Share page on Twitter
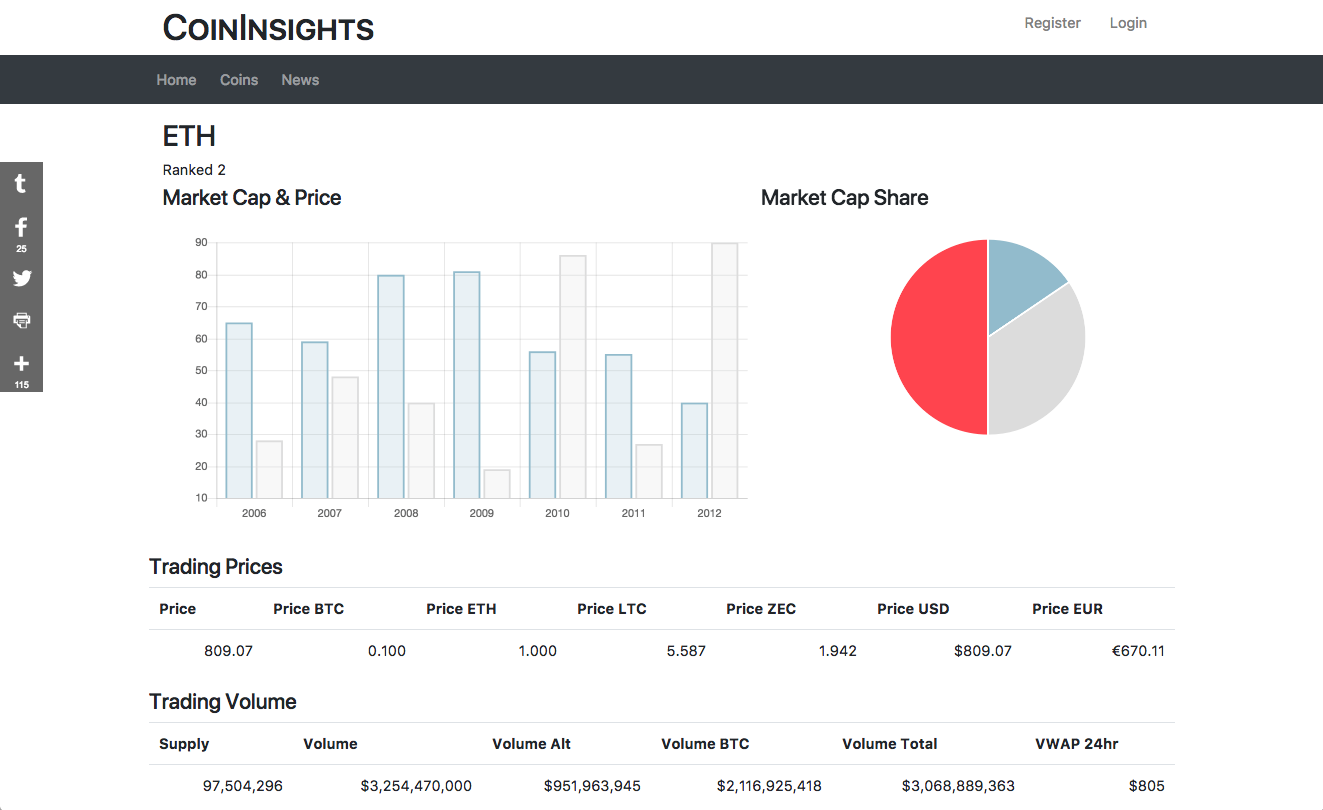The width and height of the screenshot is (1323, 810). 21,278
